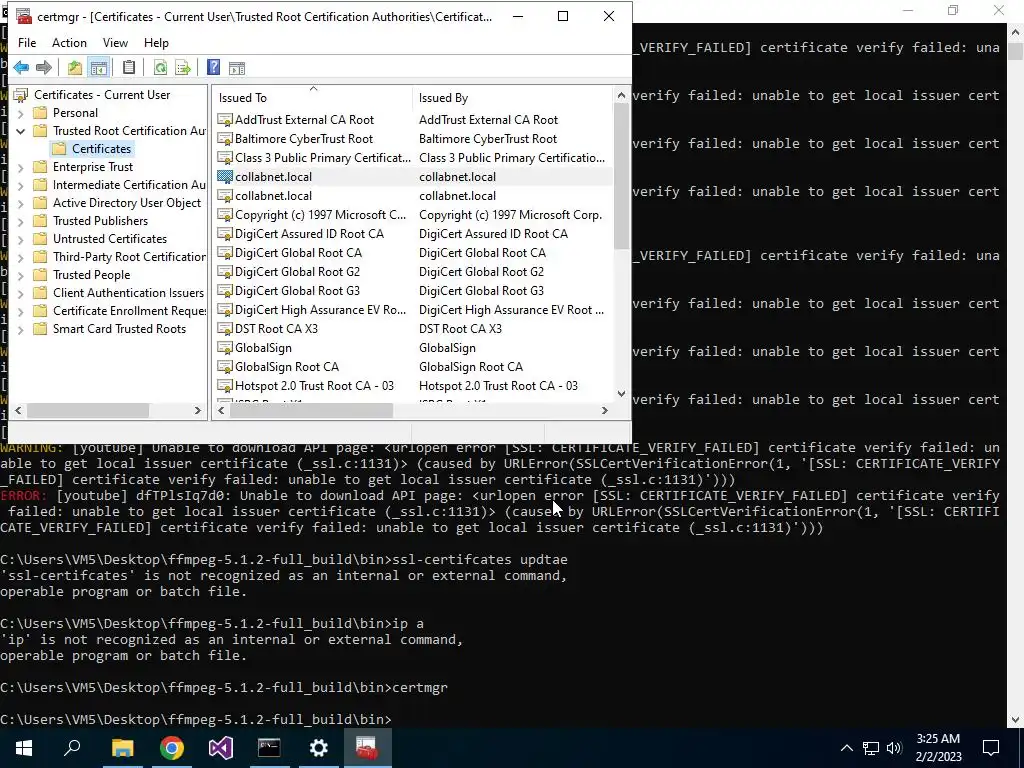Expand the Enterprise Trust node
The width and height of the screenshot is (1024, 768).
coord(20,167)
